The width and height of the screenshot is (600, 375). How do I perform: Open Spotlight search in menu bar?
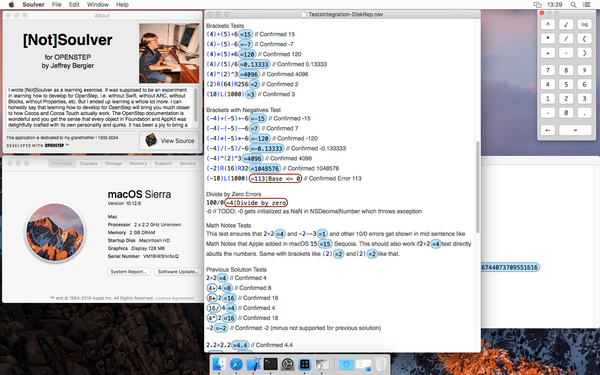pyautogui.click(x=573, y=5)
